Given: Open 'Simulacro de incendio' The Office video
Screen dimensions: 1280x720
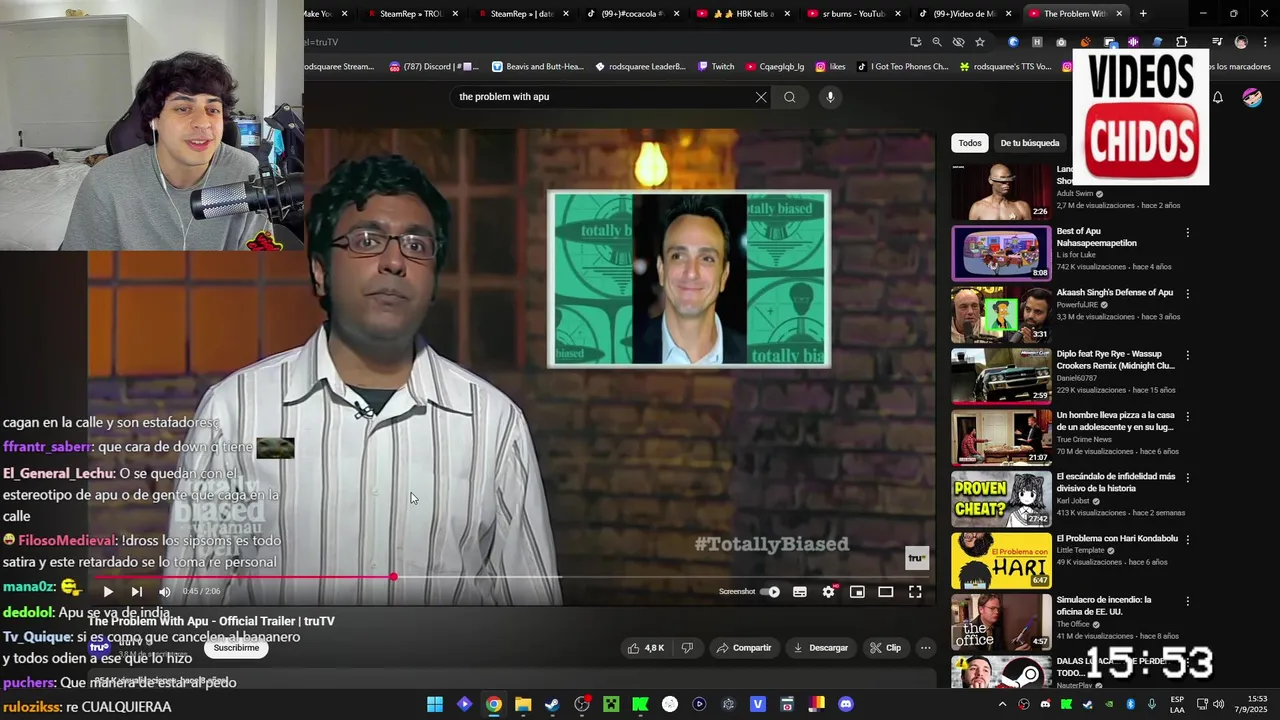Looking at the screenshot, I should click(1001, 622).
